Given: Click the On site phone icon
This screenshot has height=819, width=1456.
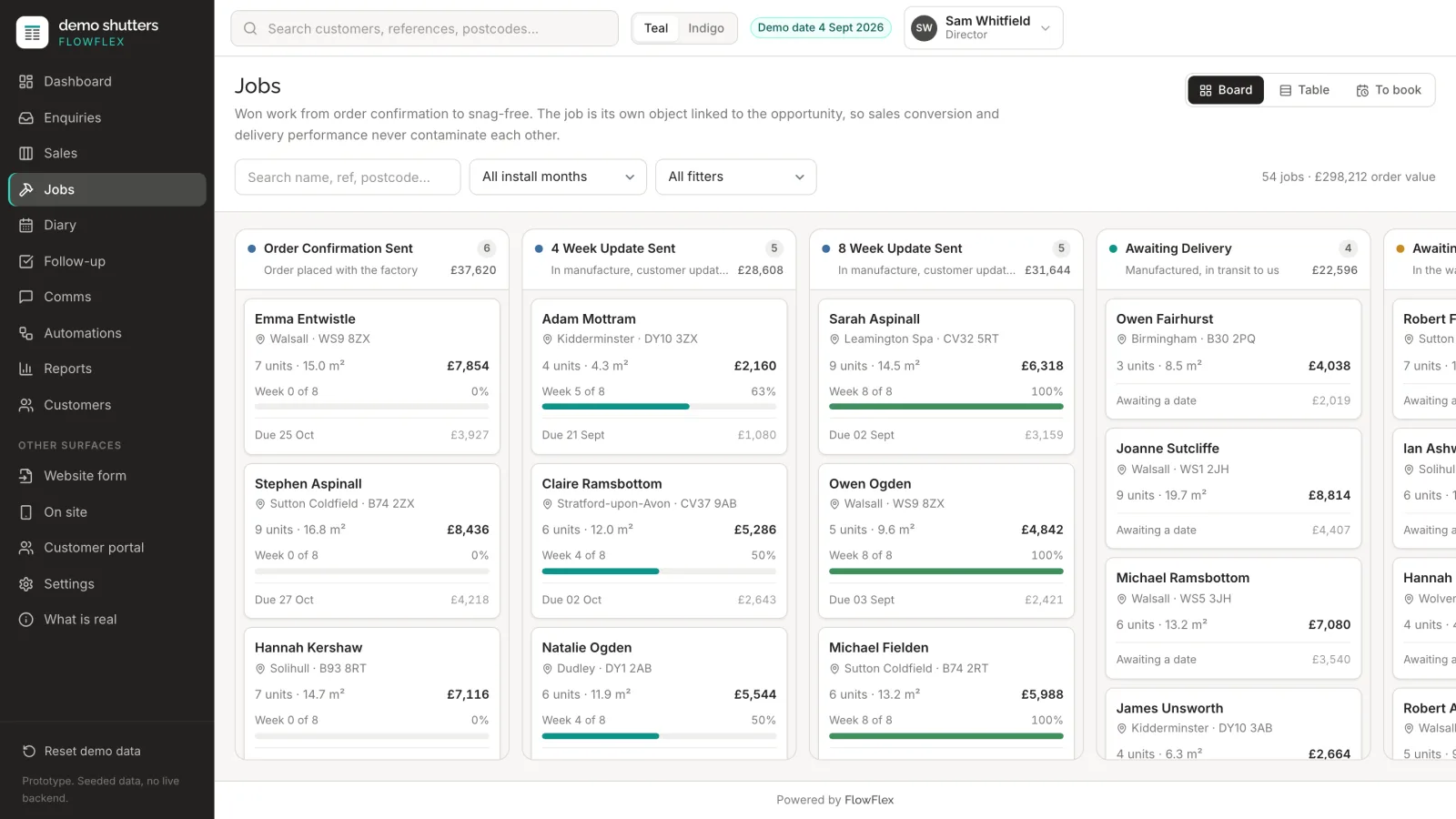Looking at the screenshot, I should [x=26, y=512].
